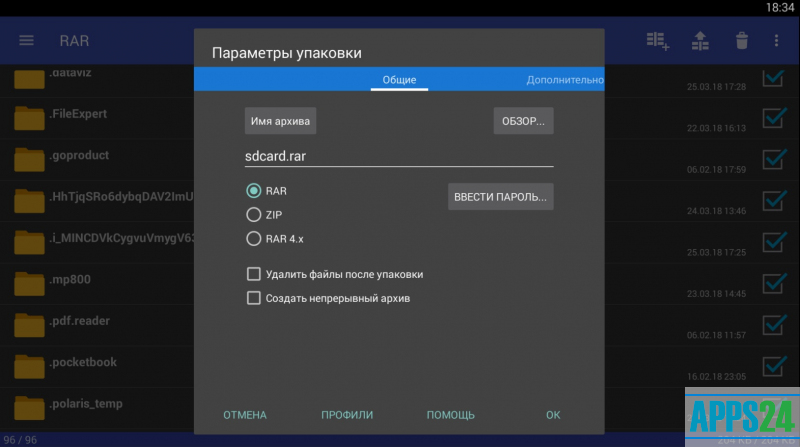This screenshot has height=447, width=800.
Task: Tap the extract archive icon
Action: coord(700,41)
